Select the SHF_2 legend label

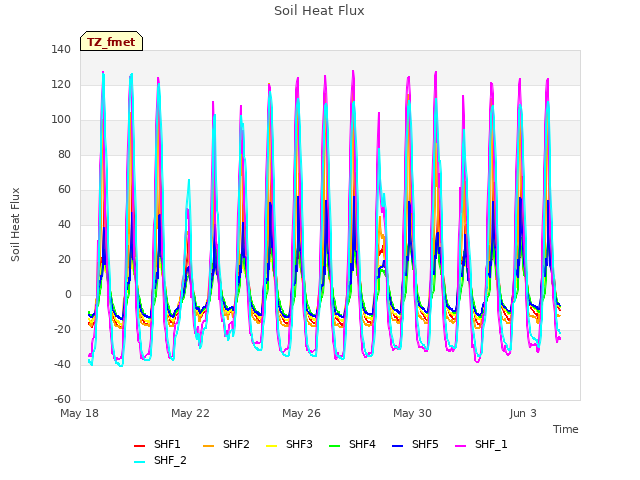click(x=170, y=460)
